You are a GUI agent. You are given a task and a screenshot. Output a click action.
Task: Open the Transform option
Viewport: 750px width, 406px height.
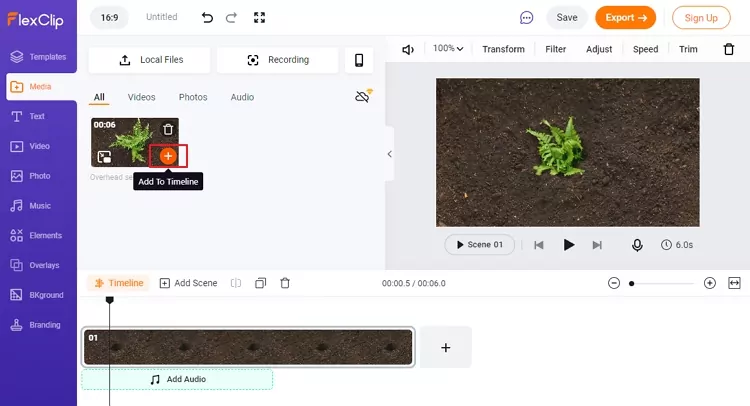pyautogui.click(x=503, y=49)
